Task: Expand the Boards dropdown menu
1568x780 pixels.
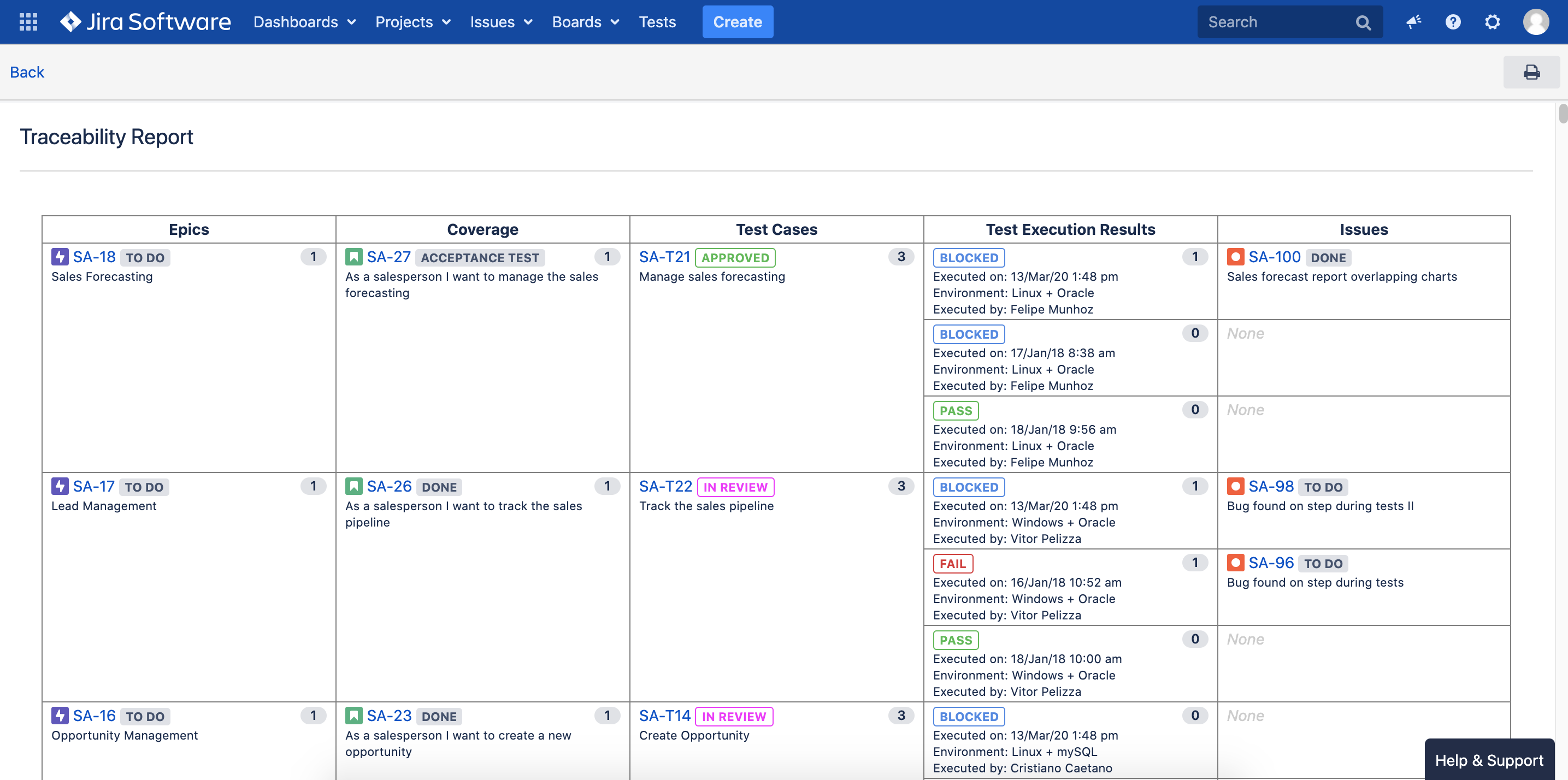Action: (585, 22)
